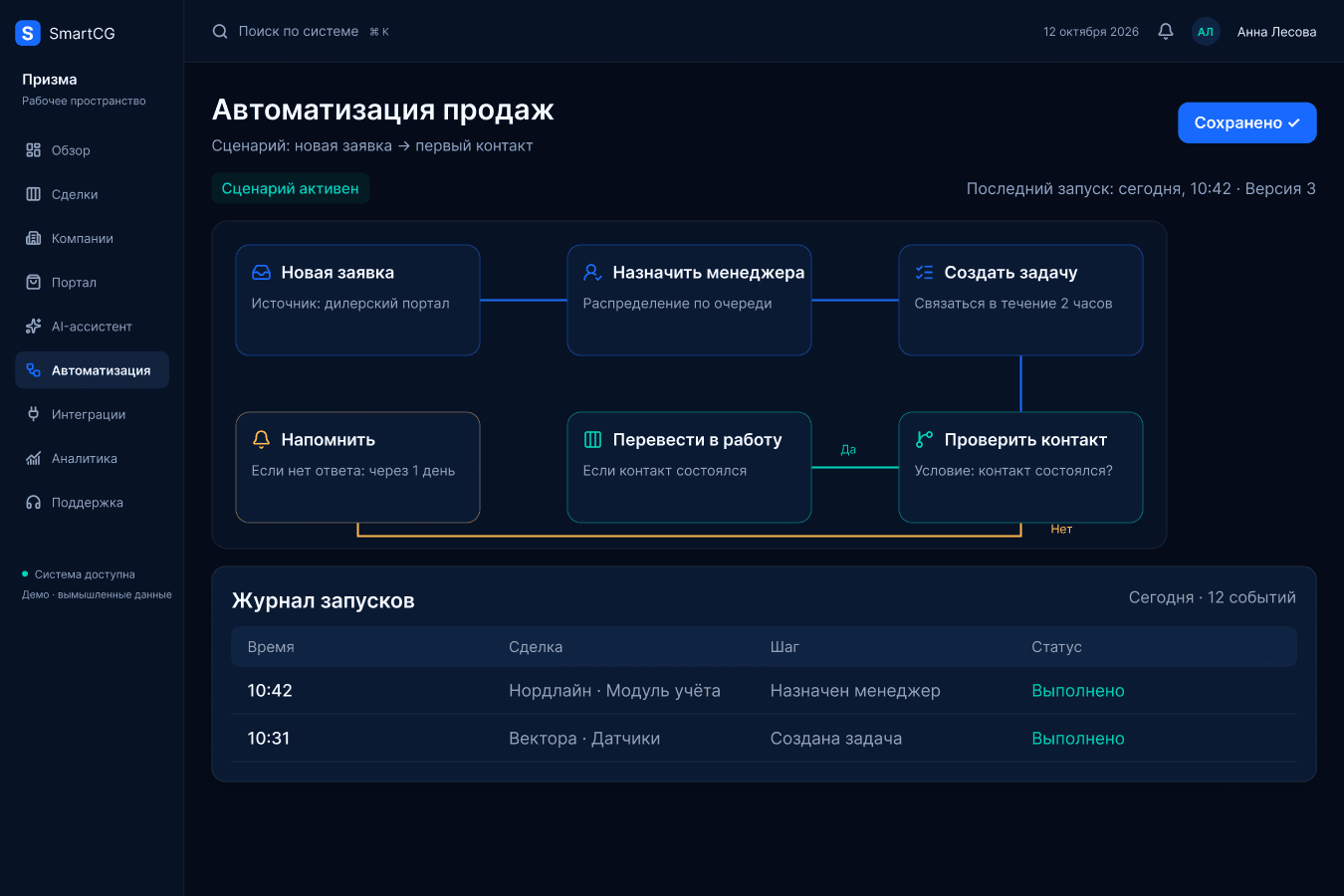Screen dimensions: 1344x896
Task: Open the Обзор section
Action: pyautogui.click(x=92, y=150)
